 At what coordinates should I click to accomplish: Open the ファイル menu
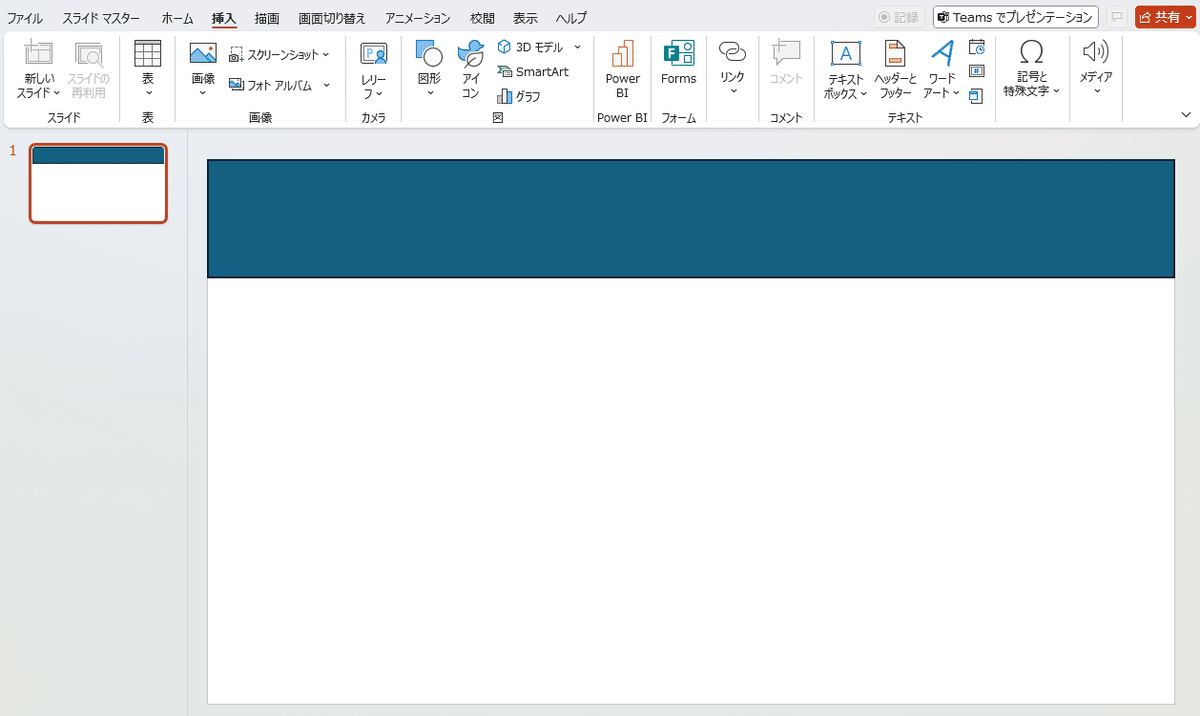(x=26, y=18)
